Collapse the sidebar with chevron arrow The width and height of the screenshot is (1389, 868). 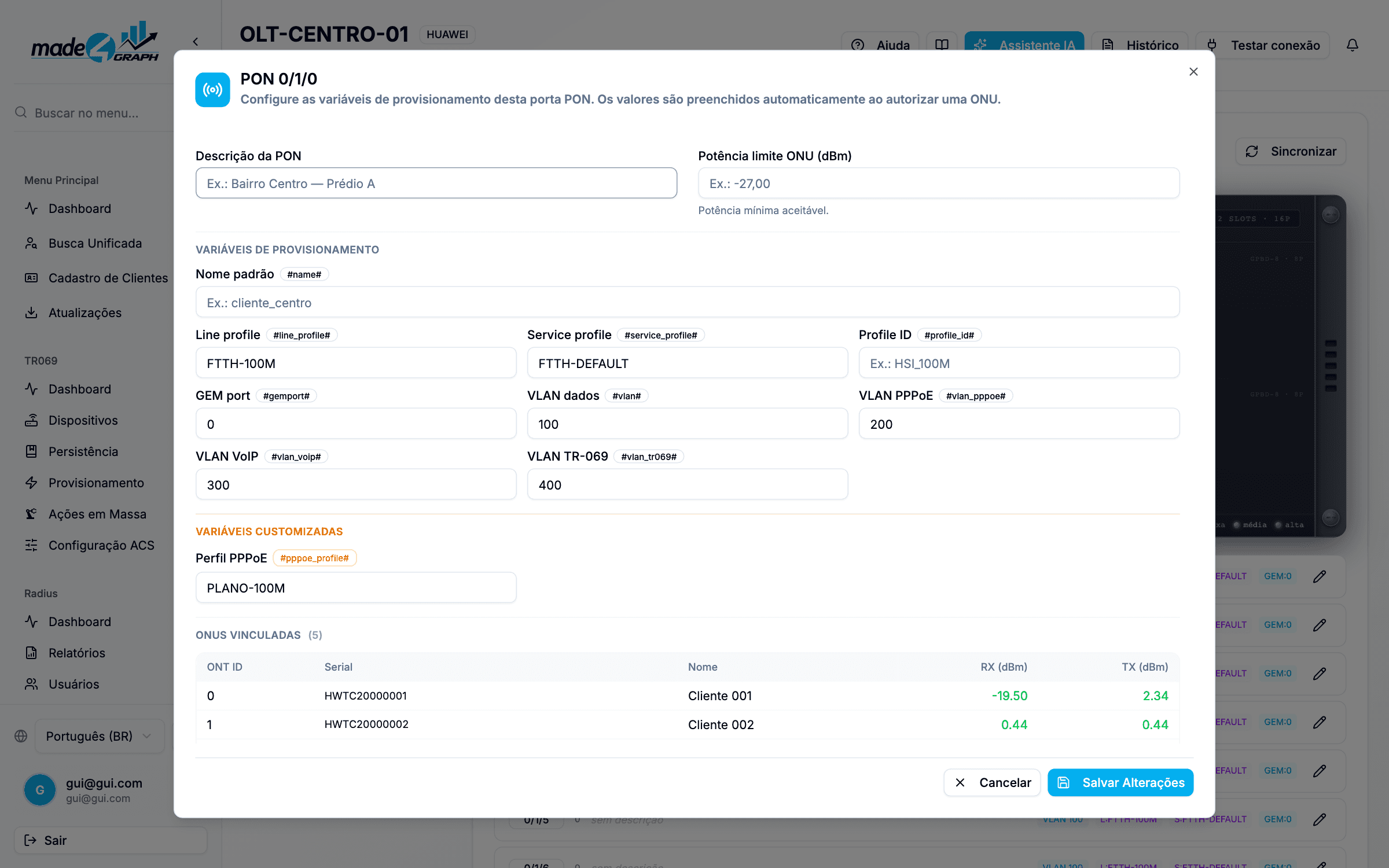pos(196,42)
